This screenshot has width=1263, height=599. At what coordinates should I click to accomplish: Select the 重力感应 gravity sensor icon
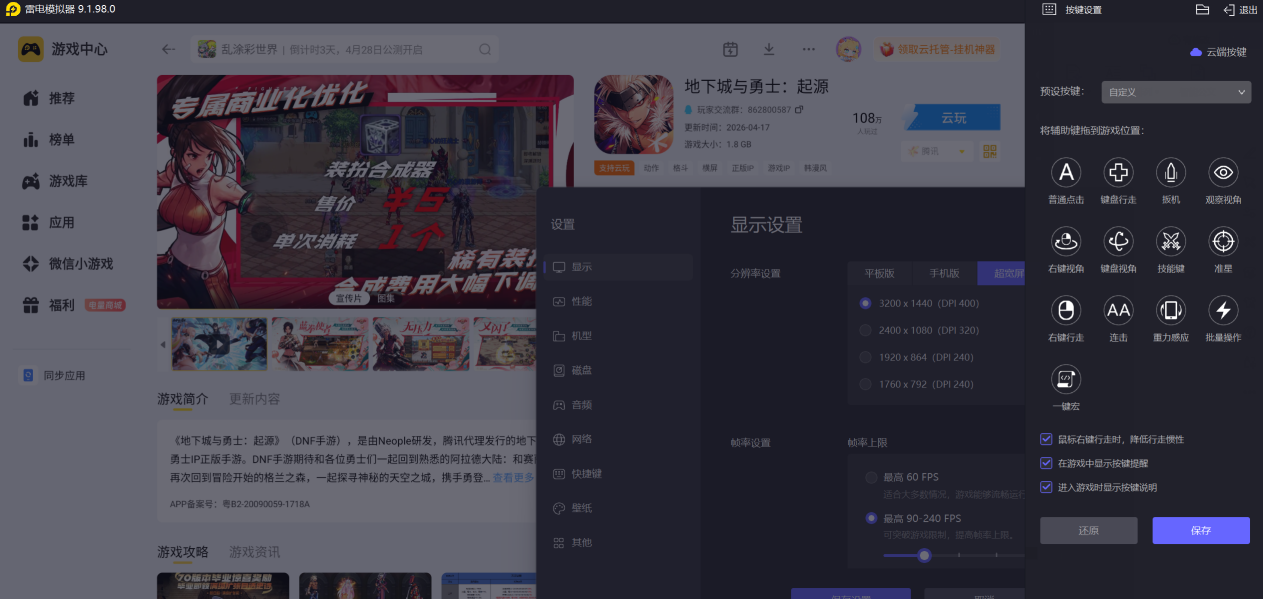click(x=1170, y=310)
